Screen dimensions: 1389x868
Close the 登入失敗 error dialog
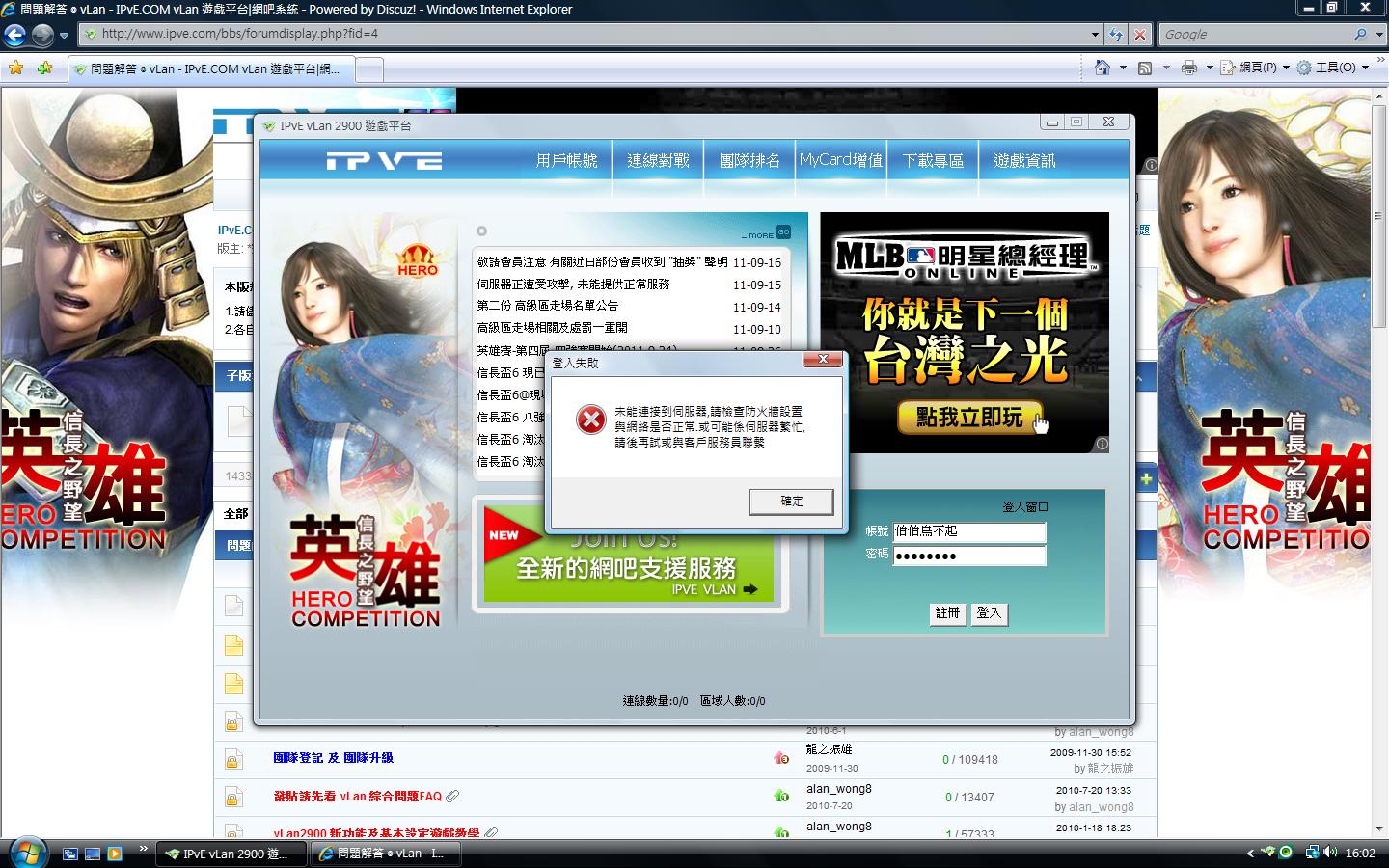pos(823,359)
